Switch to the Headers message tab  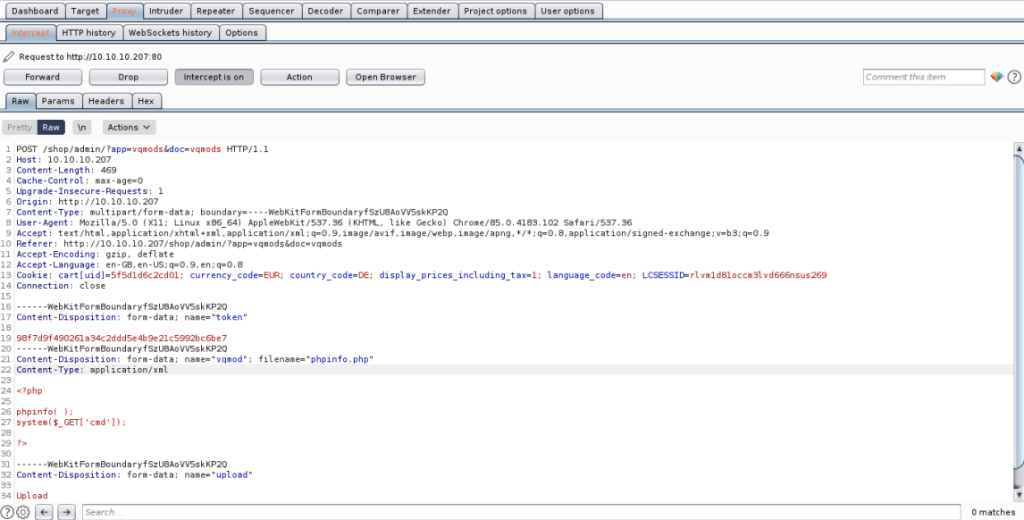tap(106, 101)
